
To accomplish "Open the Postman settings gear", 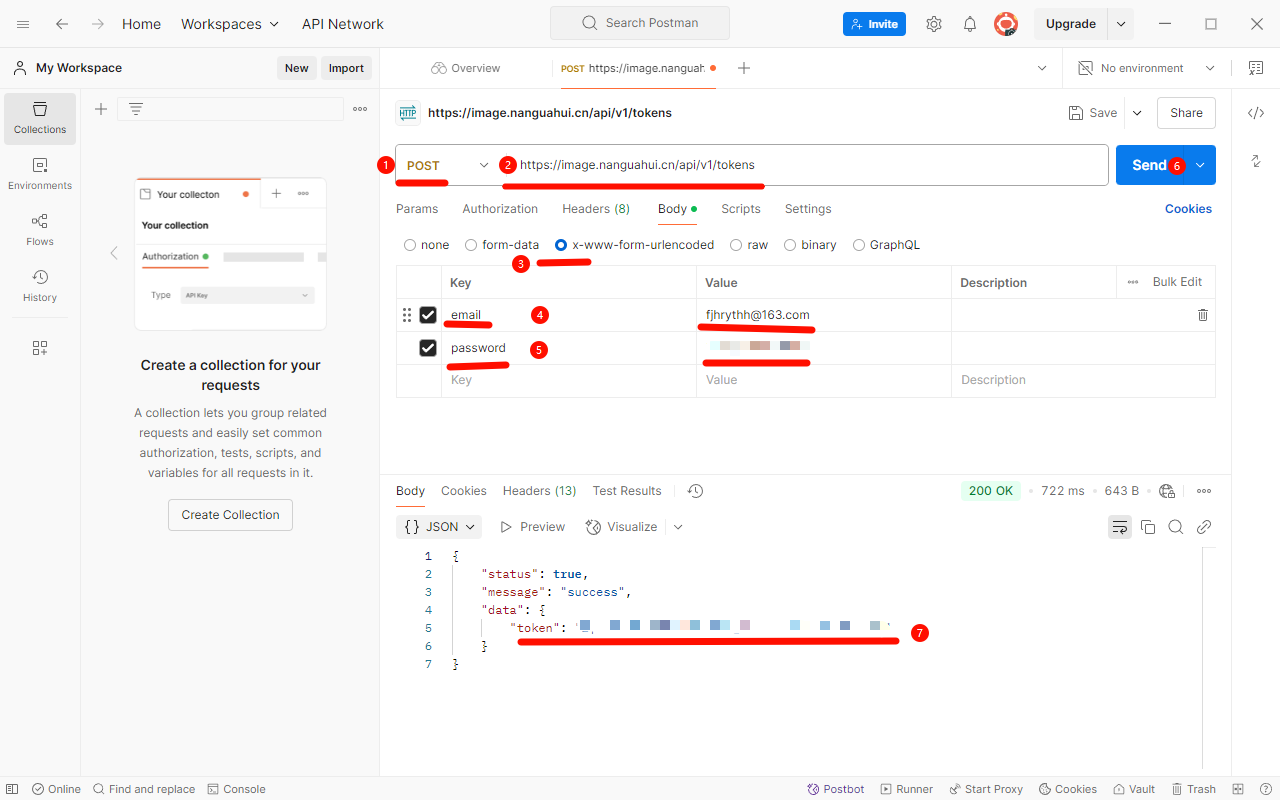I will (x=933, y=24).
